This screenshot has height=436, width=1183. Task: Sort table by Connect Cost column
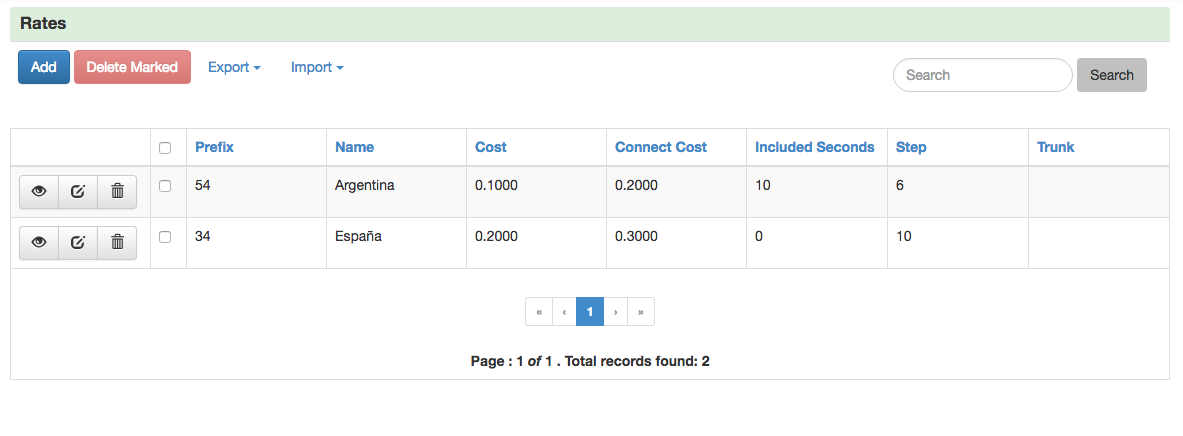[660, 147]
